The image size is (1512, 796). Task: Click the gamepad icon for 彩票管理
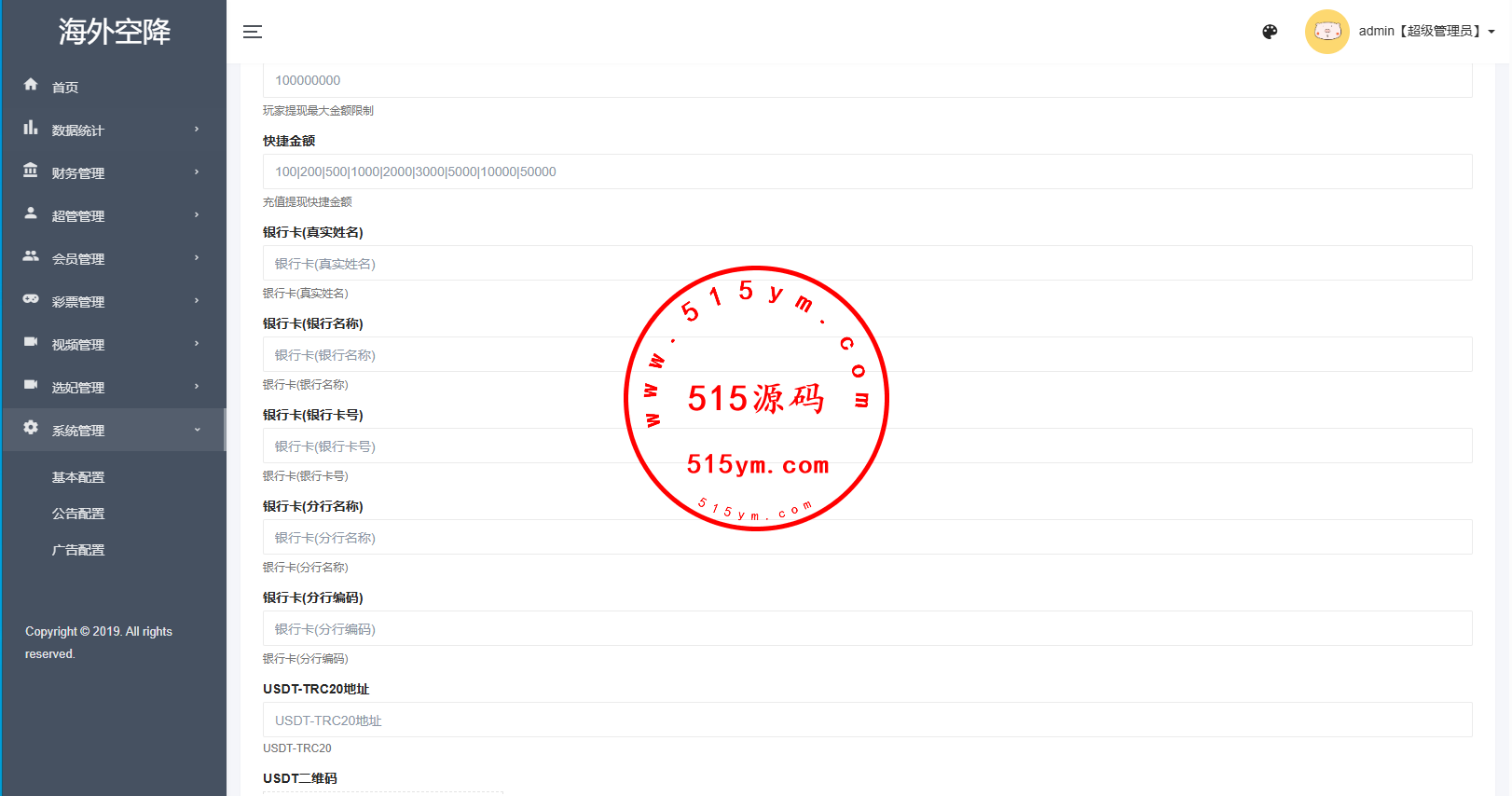point(31,299)
